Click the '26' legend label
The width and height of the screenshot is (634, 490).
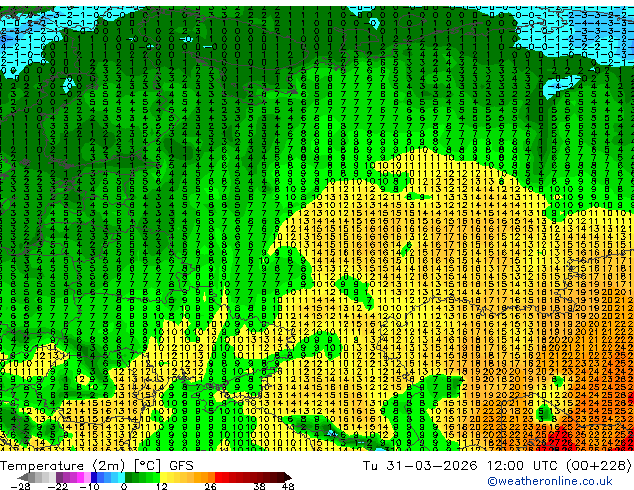210,486
